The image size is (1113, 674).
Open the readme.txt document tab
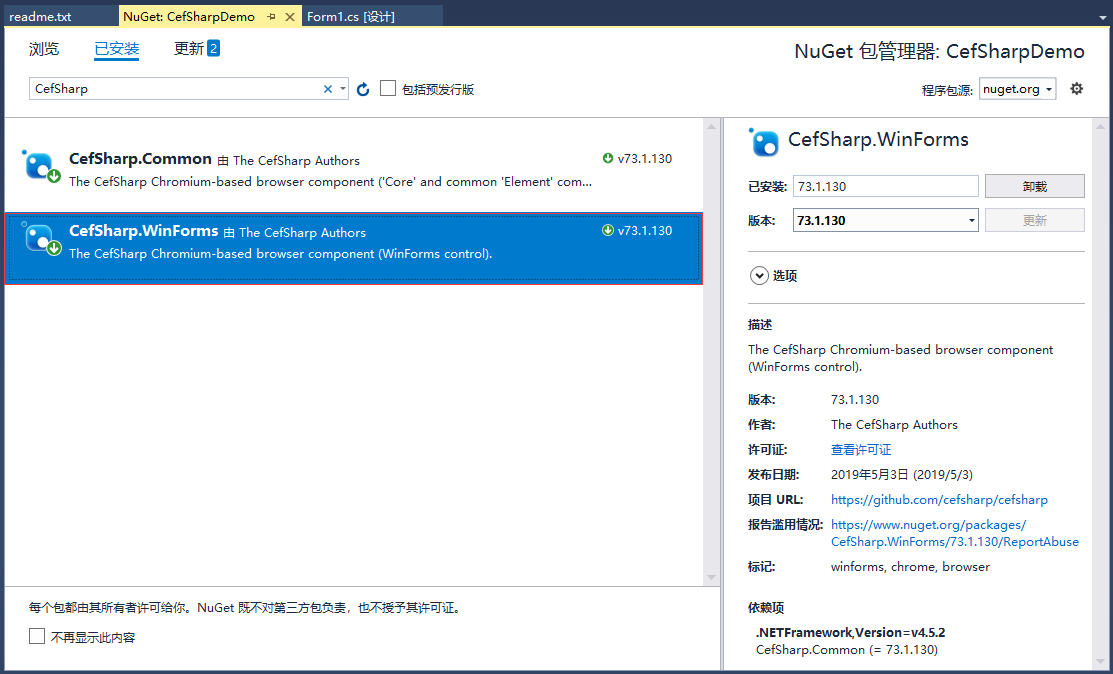click(60, 16)
